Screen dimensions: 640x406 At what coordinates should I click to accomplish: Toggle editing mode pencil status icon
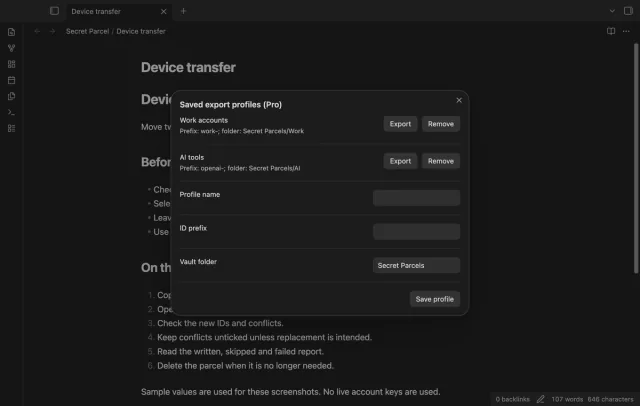(x=540, y=399)
